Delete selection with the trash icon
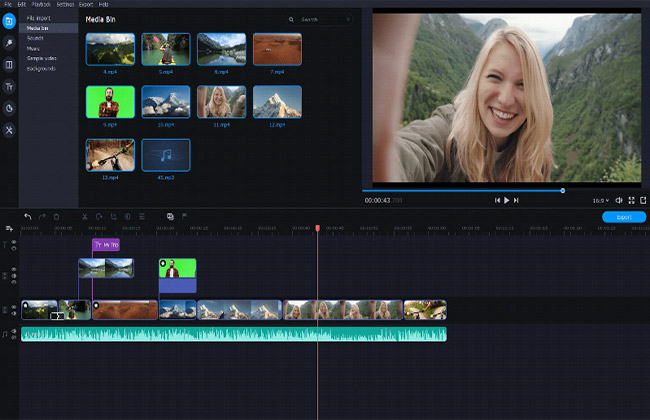This screenshot has width=650, height=420. click(x=56, y=216)
